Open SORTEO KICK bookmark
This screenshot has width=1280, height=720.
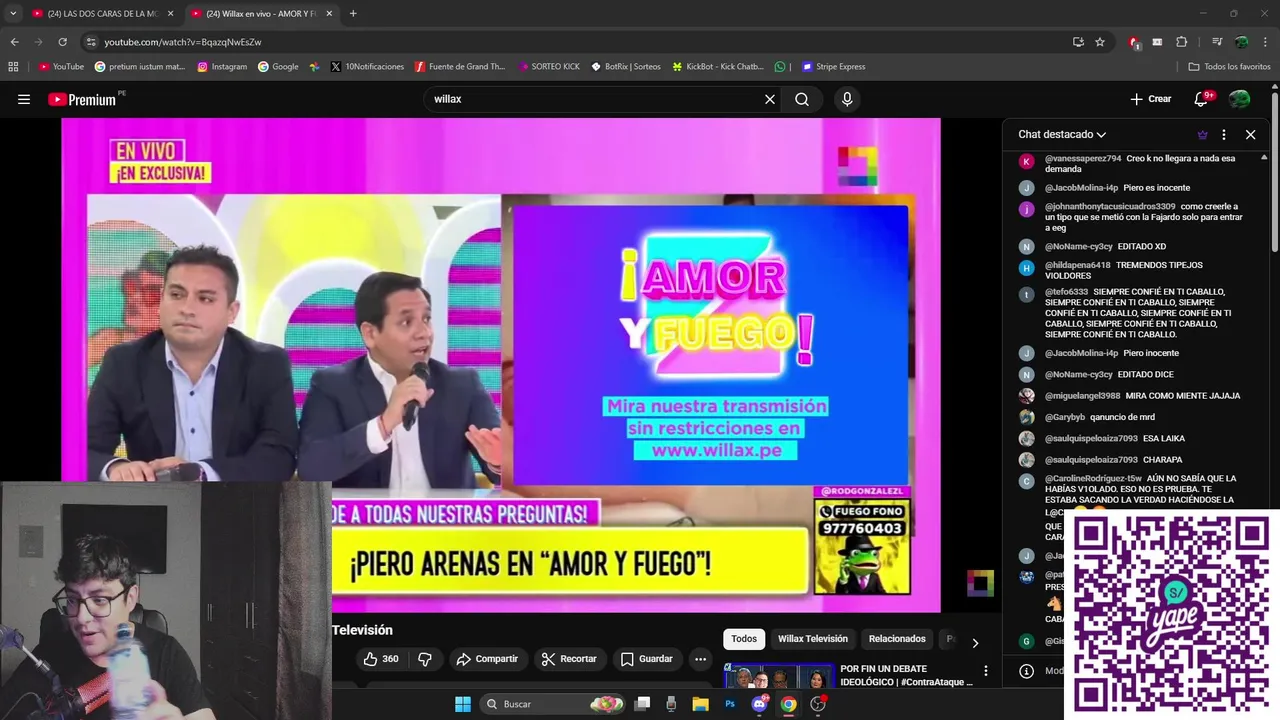click(549, 67)
